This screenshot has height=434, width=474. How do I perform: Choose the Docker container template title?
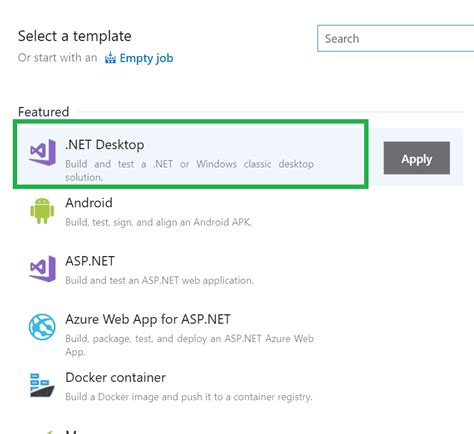tap(115, 377)
